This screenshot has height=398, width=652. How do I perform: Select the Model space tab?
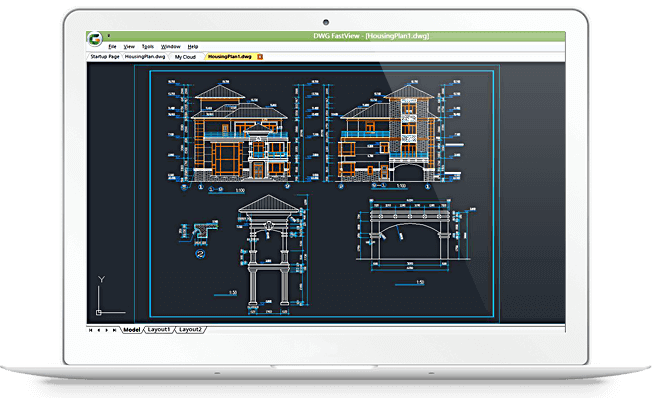point(132,330)
